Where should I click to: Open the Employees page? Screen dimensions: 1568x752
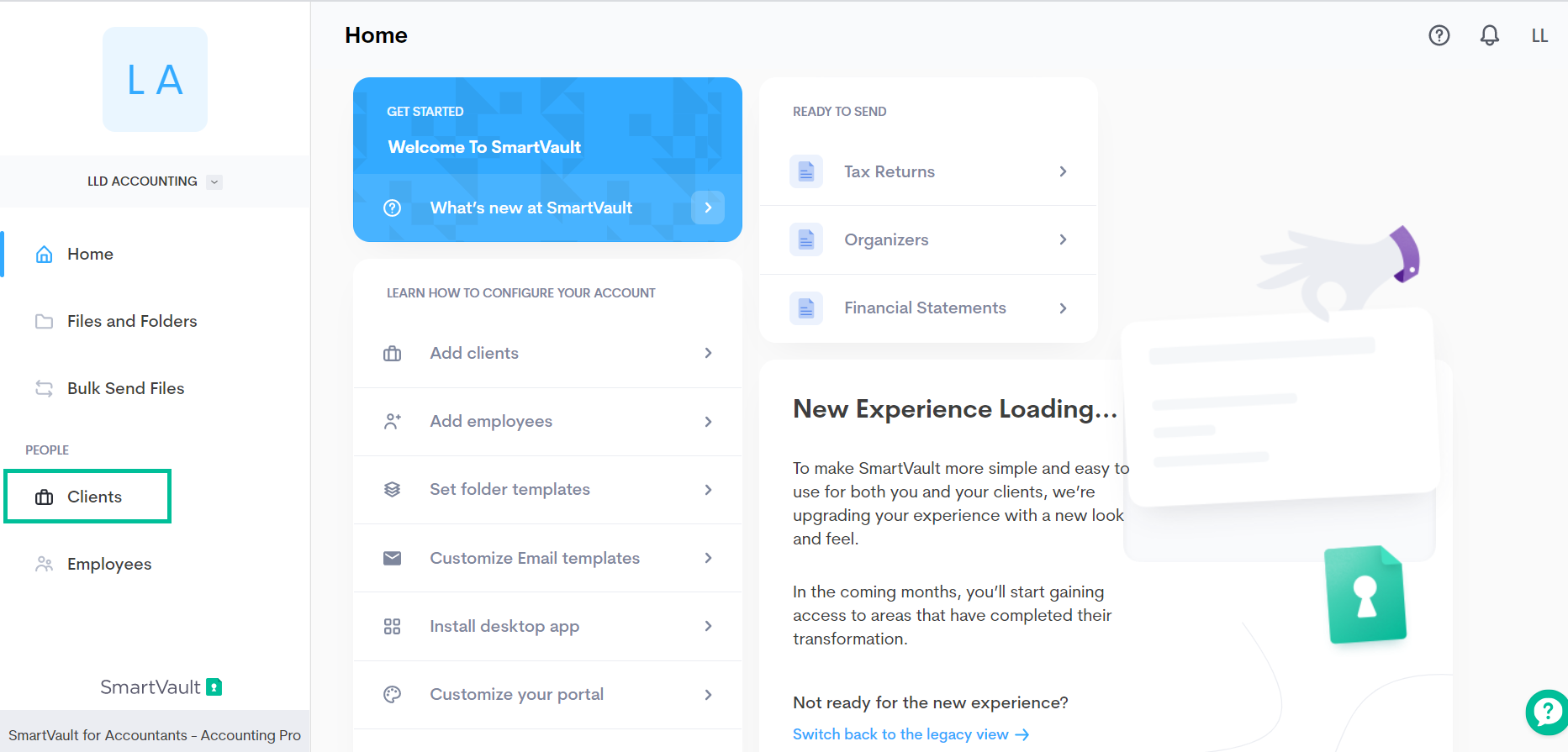pyautogui.click(x=109, y=564)
